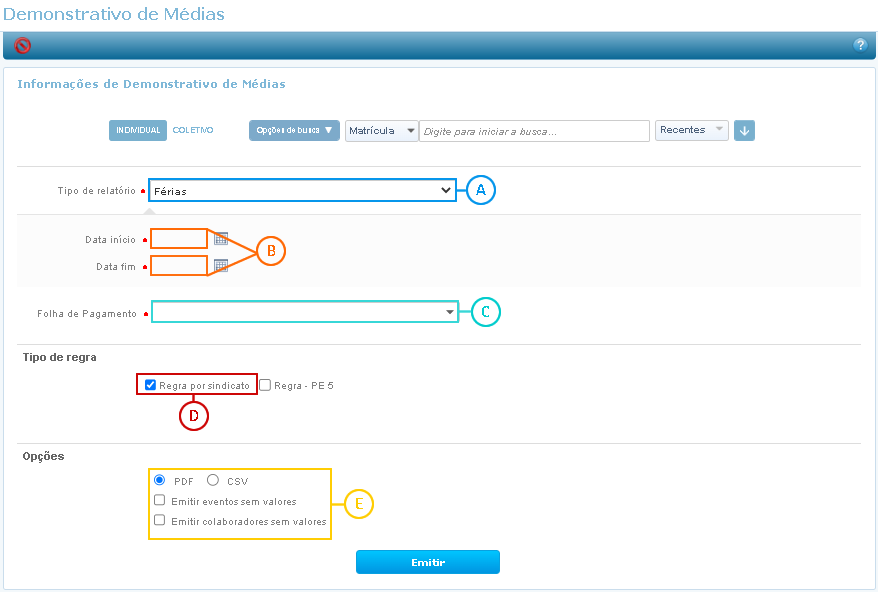Click the search field to start typing
The image size is (878, 592).
[x=534, y=131]
